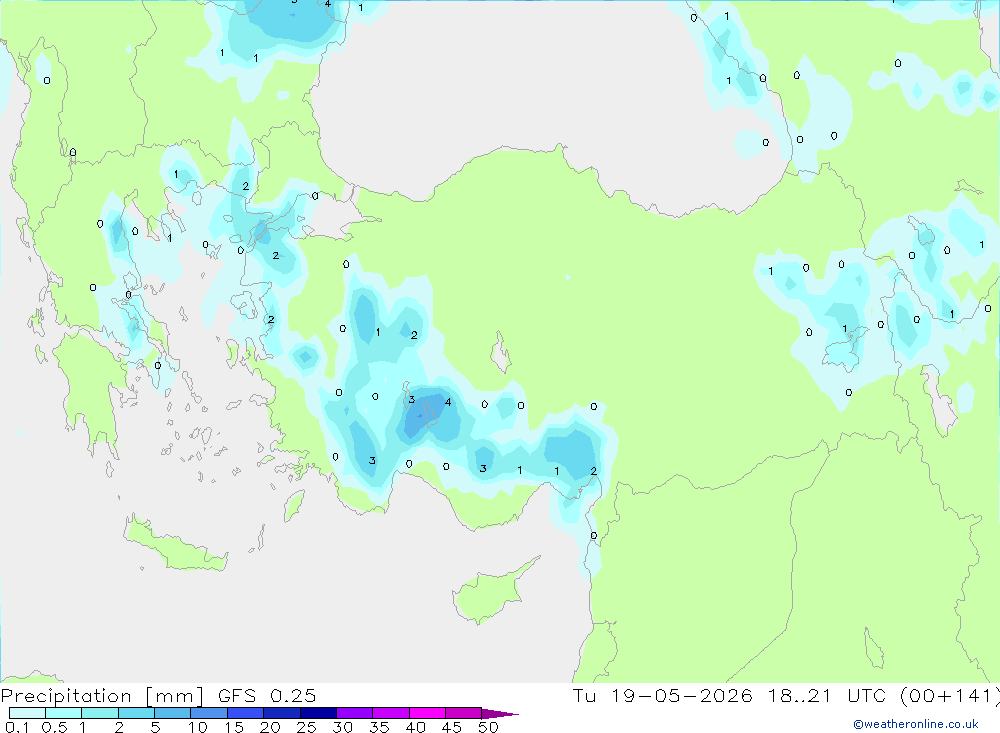Image resolution: width=1000 pixels, height=733 pixels.
Task: Select the 40–45 mm magenta legend swatch
Action: coord(427,713)
